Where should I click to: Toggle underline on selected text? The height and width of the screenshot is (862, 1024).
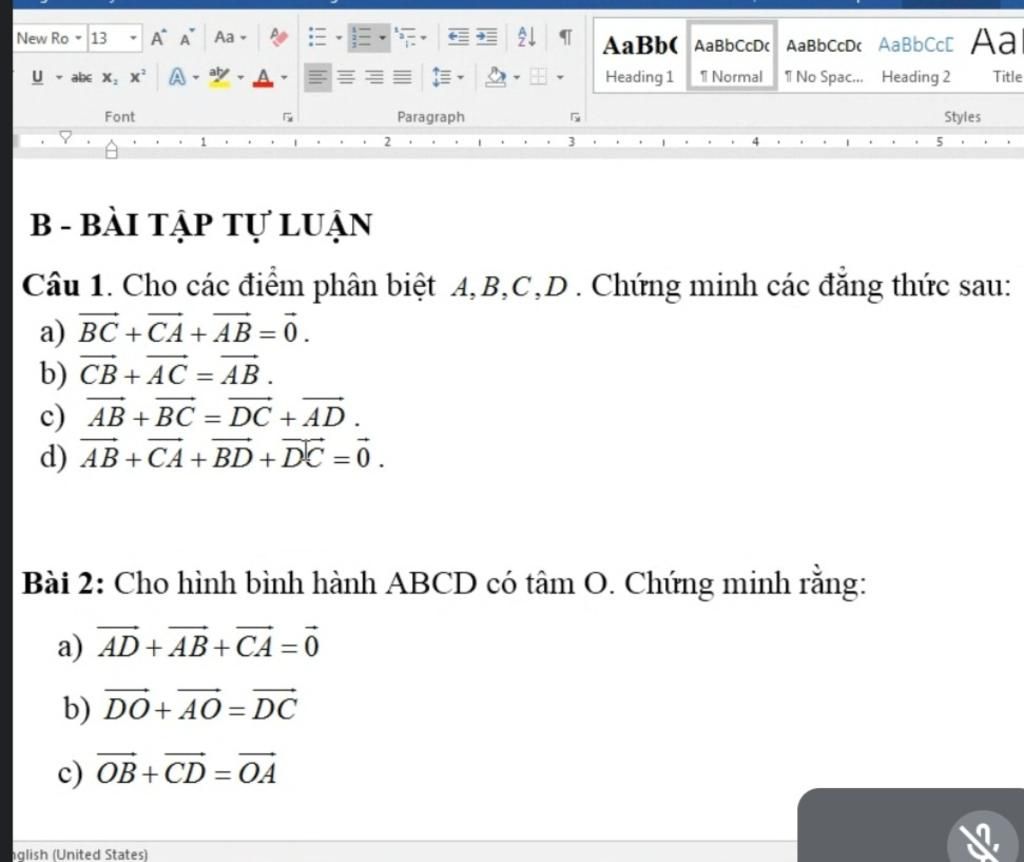[x=38, y=76]
